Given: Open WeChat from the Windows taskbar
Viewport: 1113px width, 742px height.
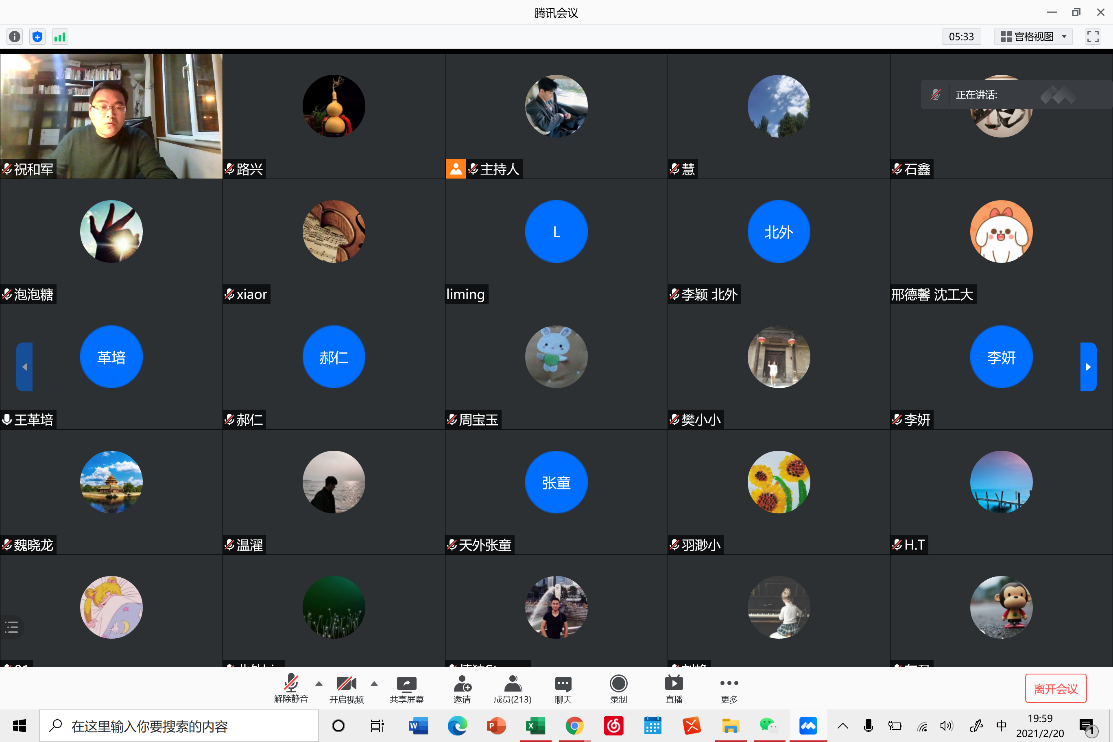Looking at the screenshot, I should pos(768,726).
